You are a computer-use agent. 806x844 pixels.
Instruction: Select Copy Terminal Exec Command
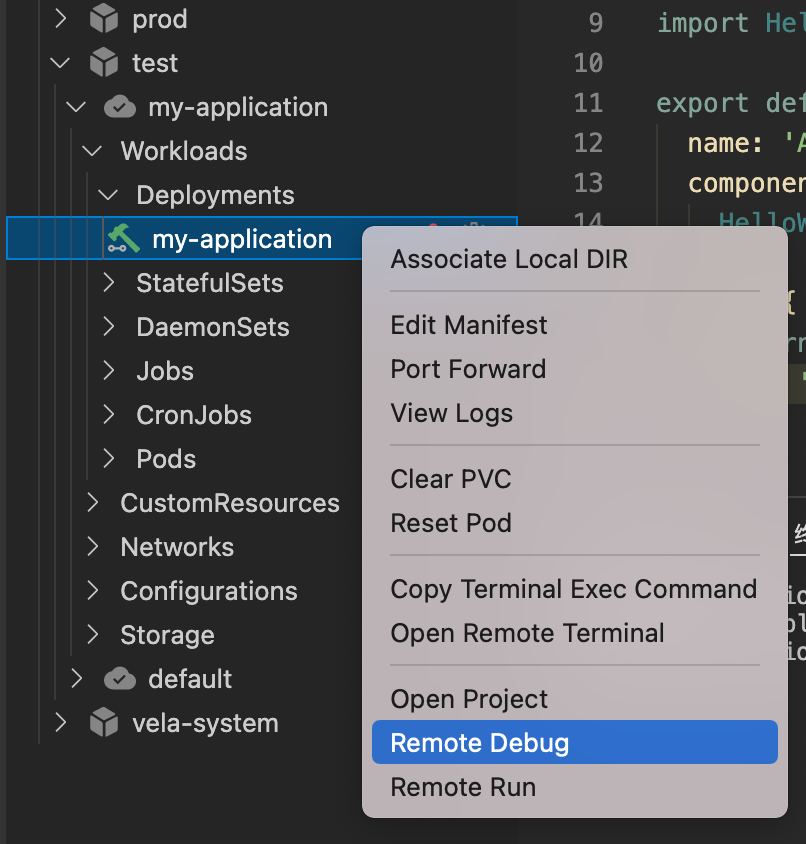pos(573,589)
